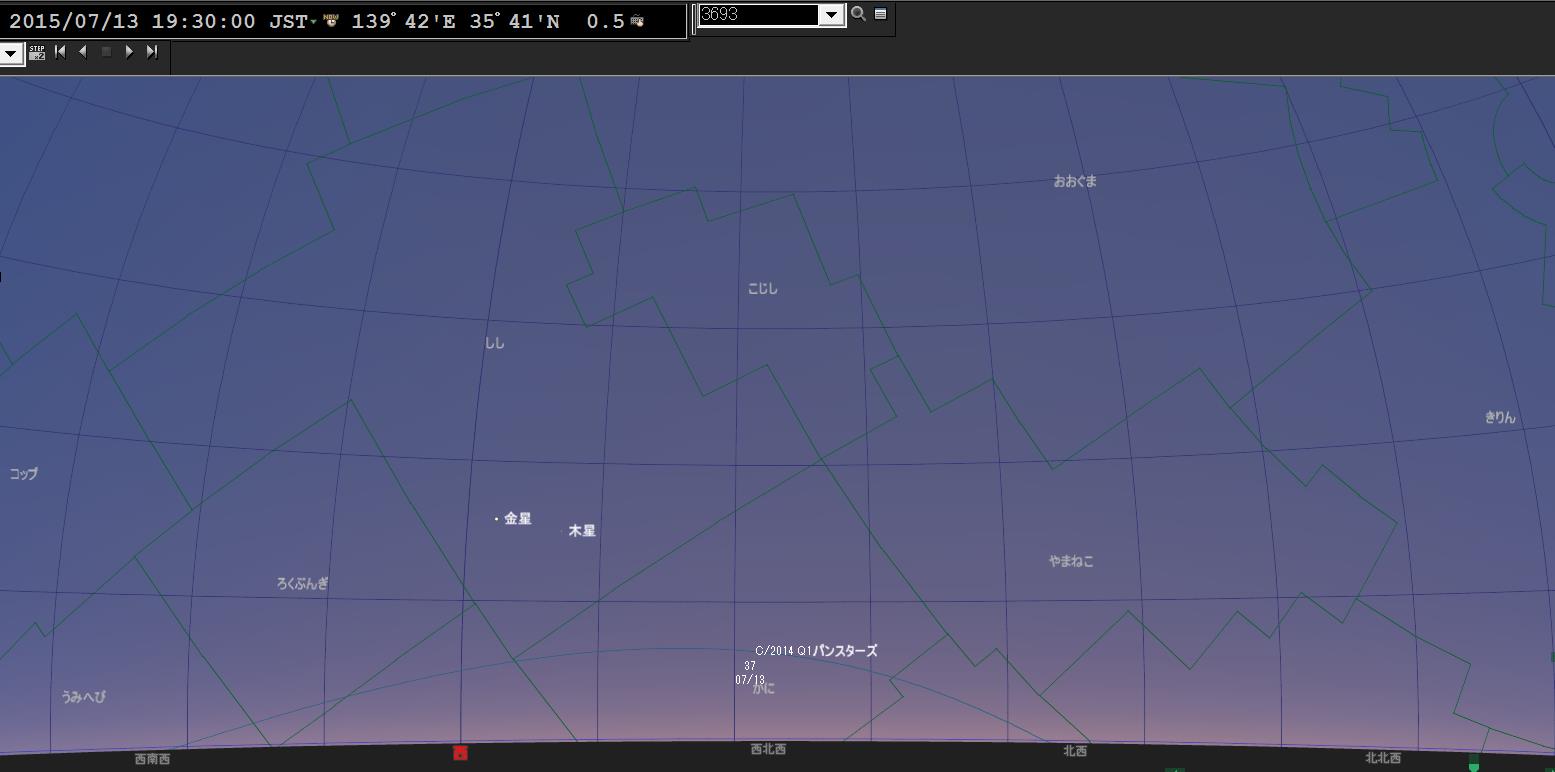
Task: Click the time 19:30:00 in the time bar
Action: [204, 21]
